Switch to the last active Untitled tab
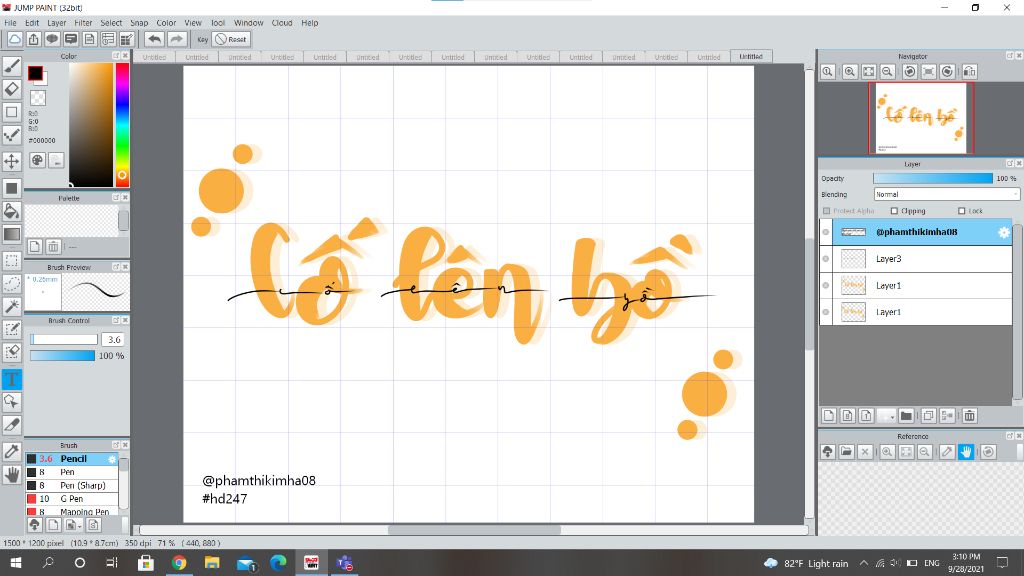 751,57
